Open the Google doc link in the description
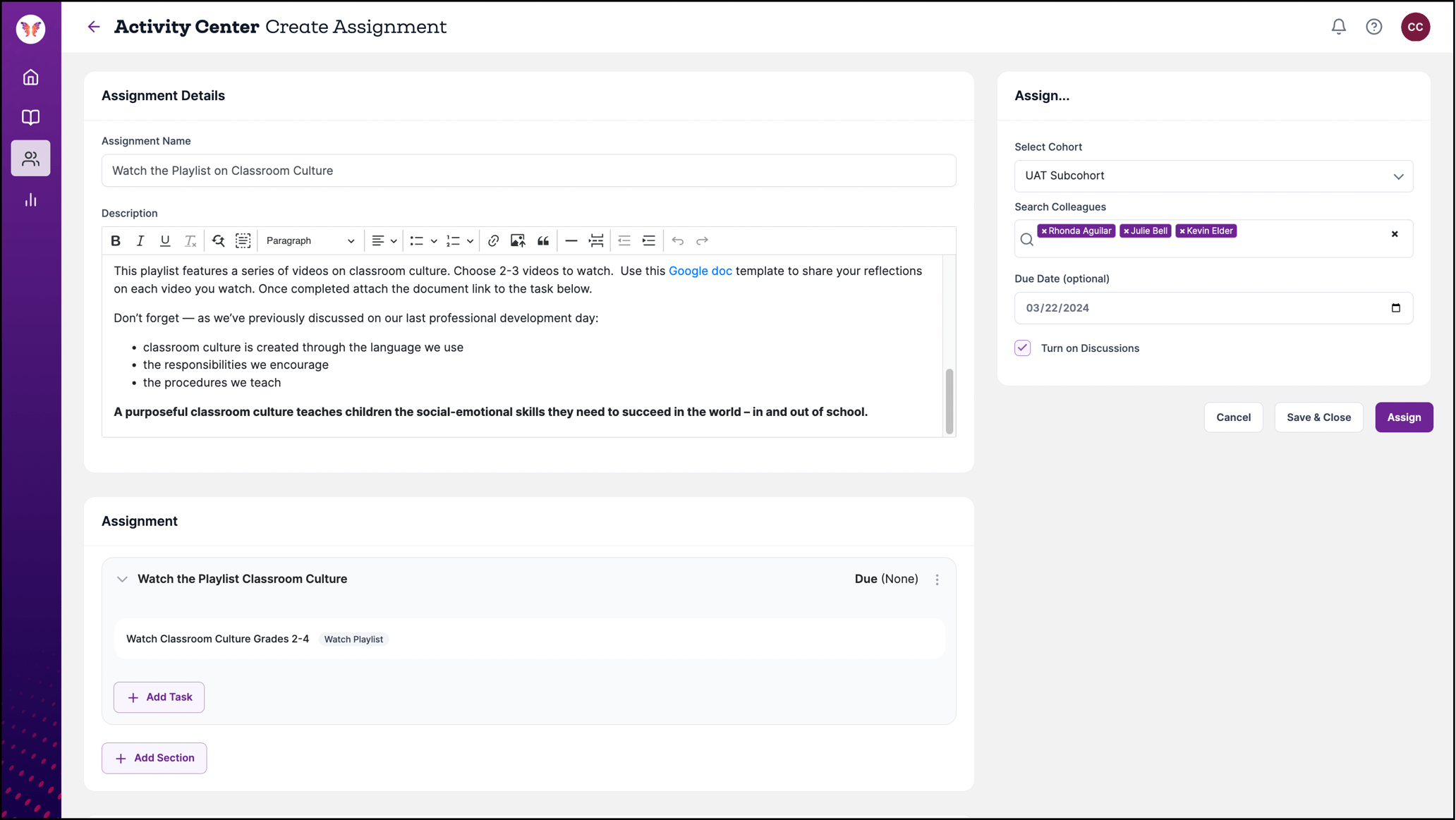Viewport: 1456px width, 820px height. tap(700, 270)
